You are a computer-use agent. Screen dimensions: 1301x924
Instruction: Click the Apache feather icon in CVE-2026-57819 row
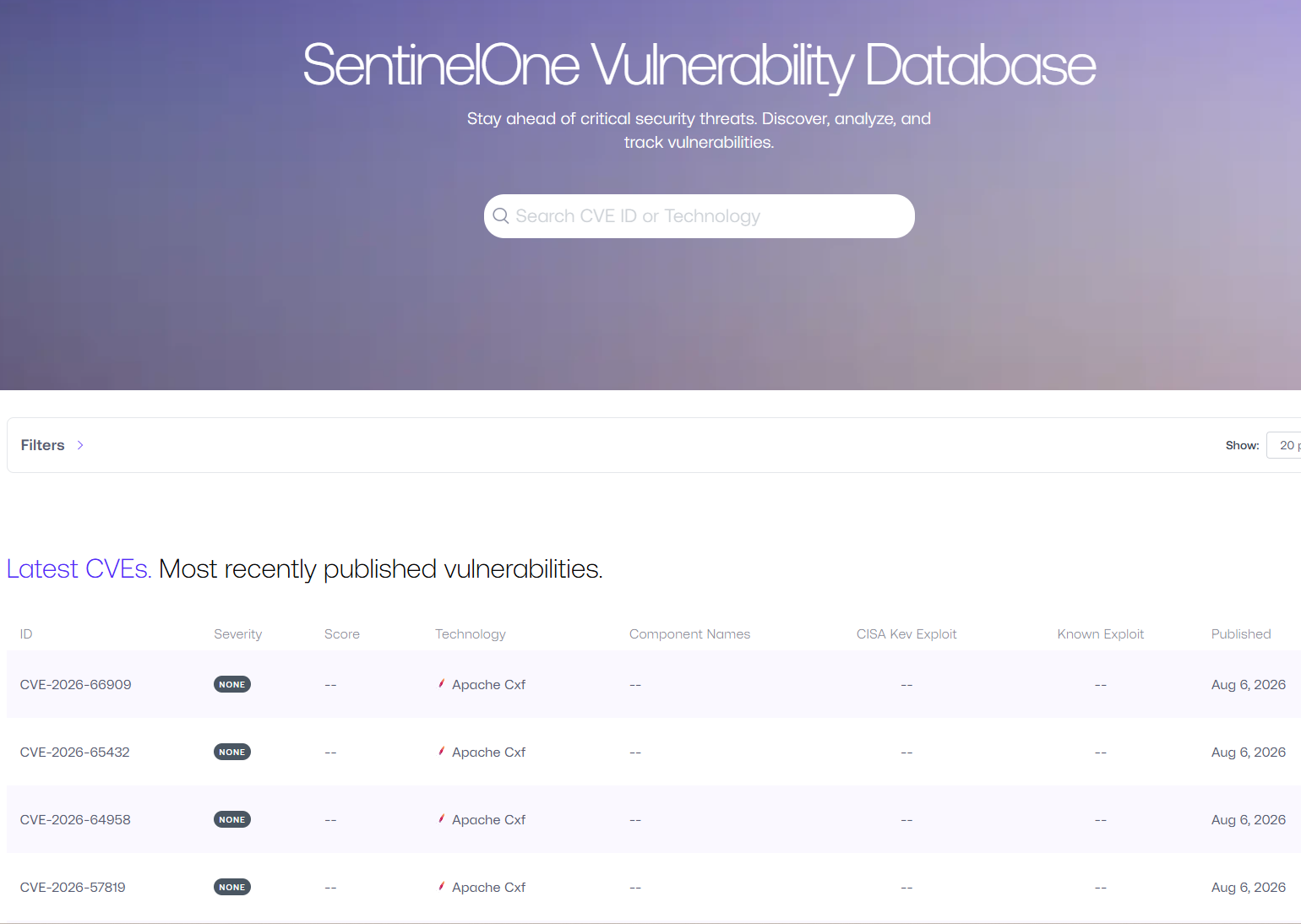pos(441,886)
